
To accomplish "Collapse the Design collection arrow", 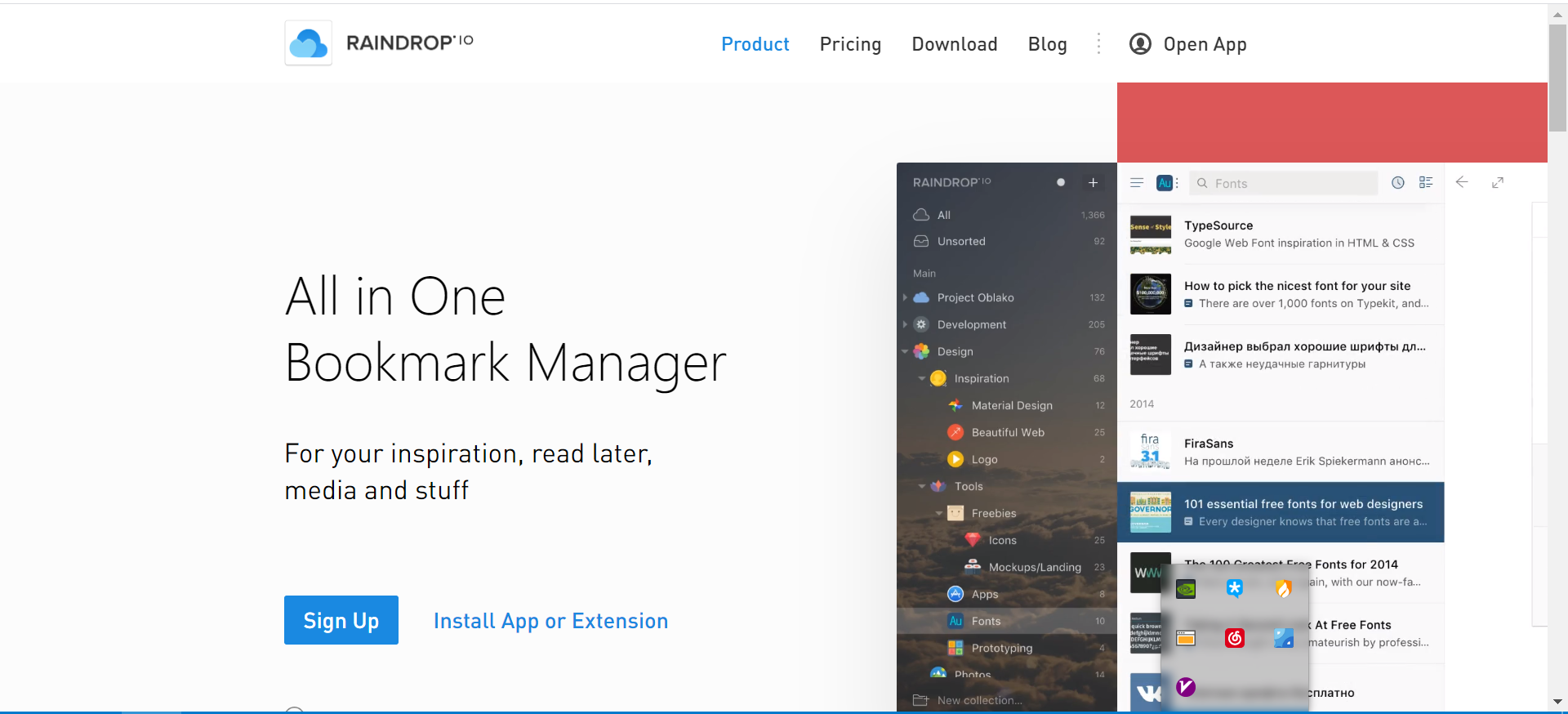I will click(x=905, y=351).
